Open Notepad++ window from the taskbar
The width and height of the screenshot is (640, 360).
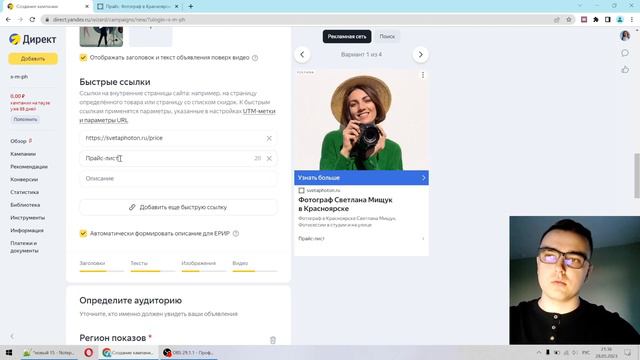tap(48, 353)
